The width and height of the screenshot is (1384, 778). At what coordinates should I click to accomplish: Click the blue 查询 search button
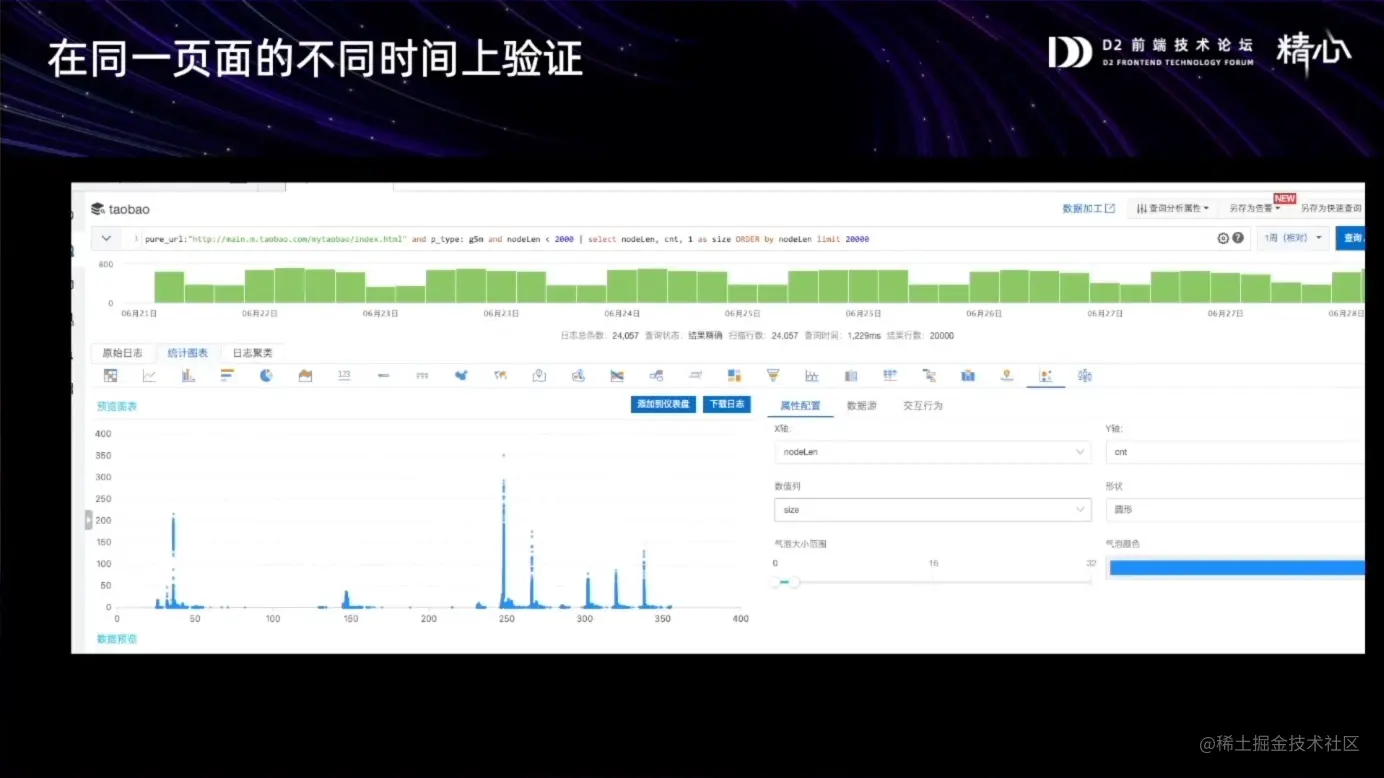1350,238
